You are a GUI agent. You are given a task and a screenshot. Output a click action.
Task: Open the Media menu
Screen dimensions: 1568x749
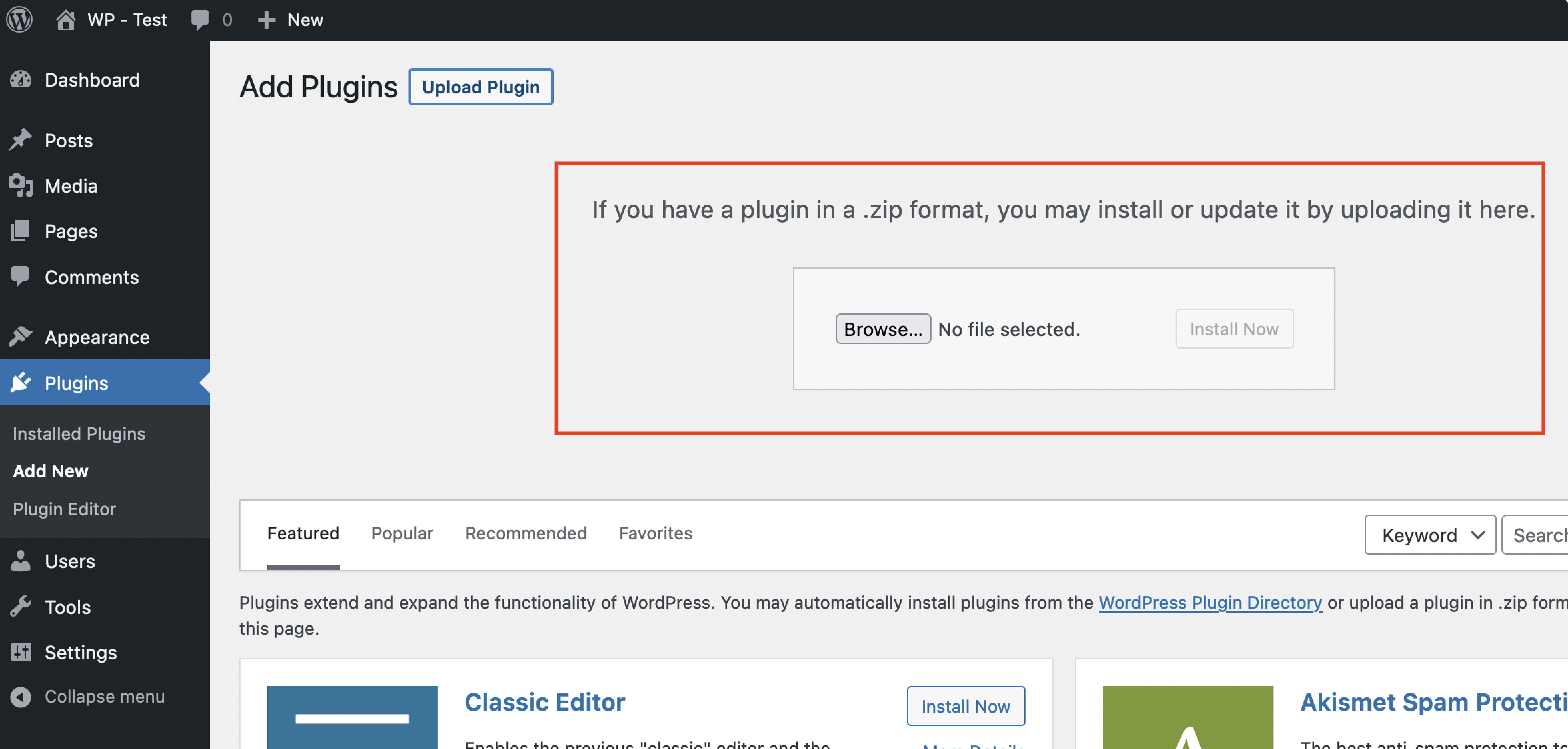point(71,186)
